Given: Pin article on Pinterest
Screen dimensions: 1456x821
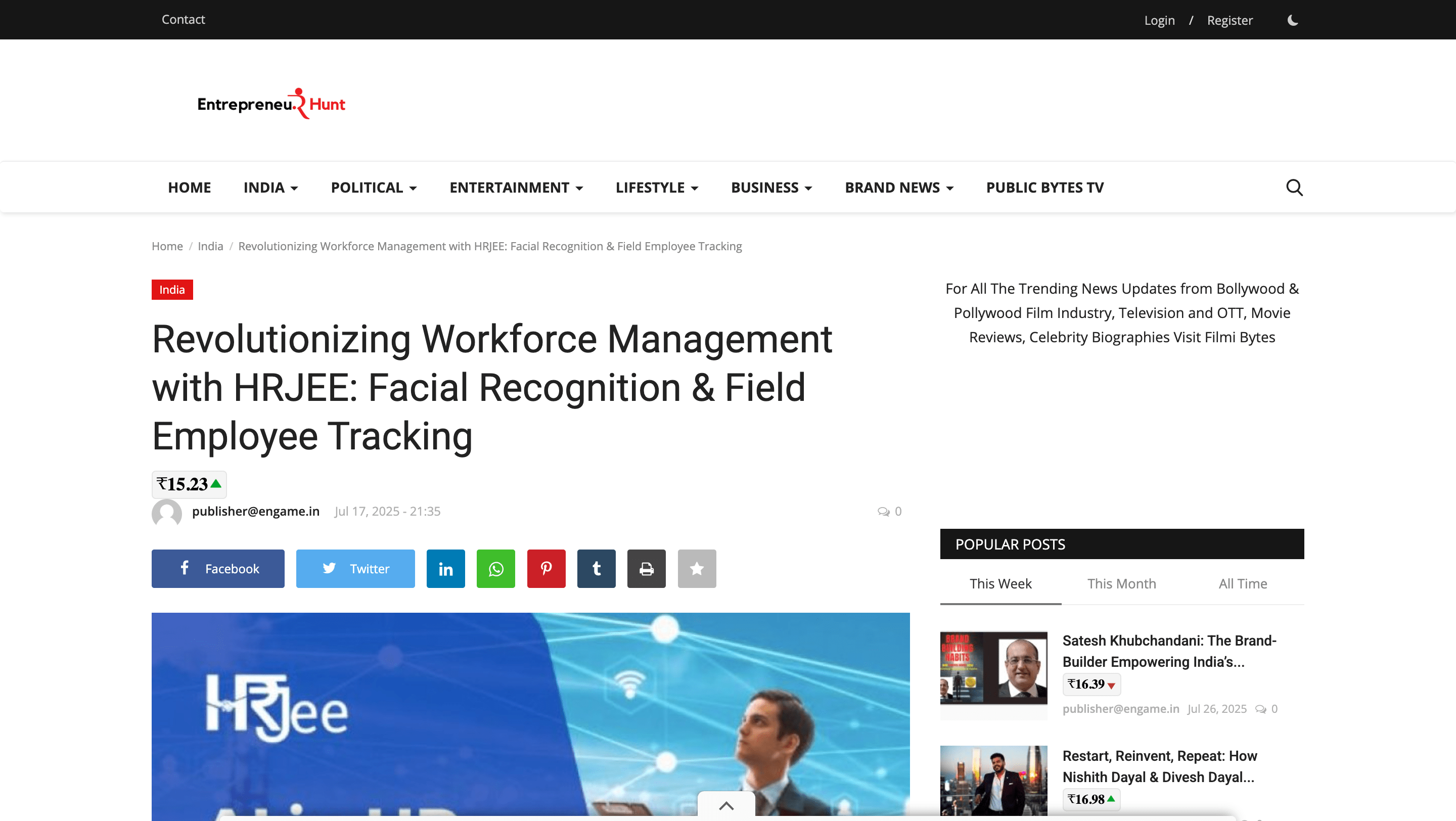Looking at the screenshot, I should point(546,568).
